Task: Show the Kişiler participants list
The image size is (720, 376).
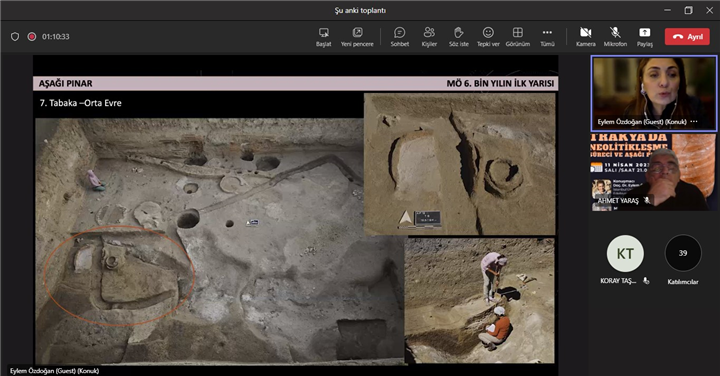Action: click(429, 37)
